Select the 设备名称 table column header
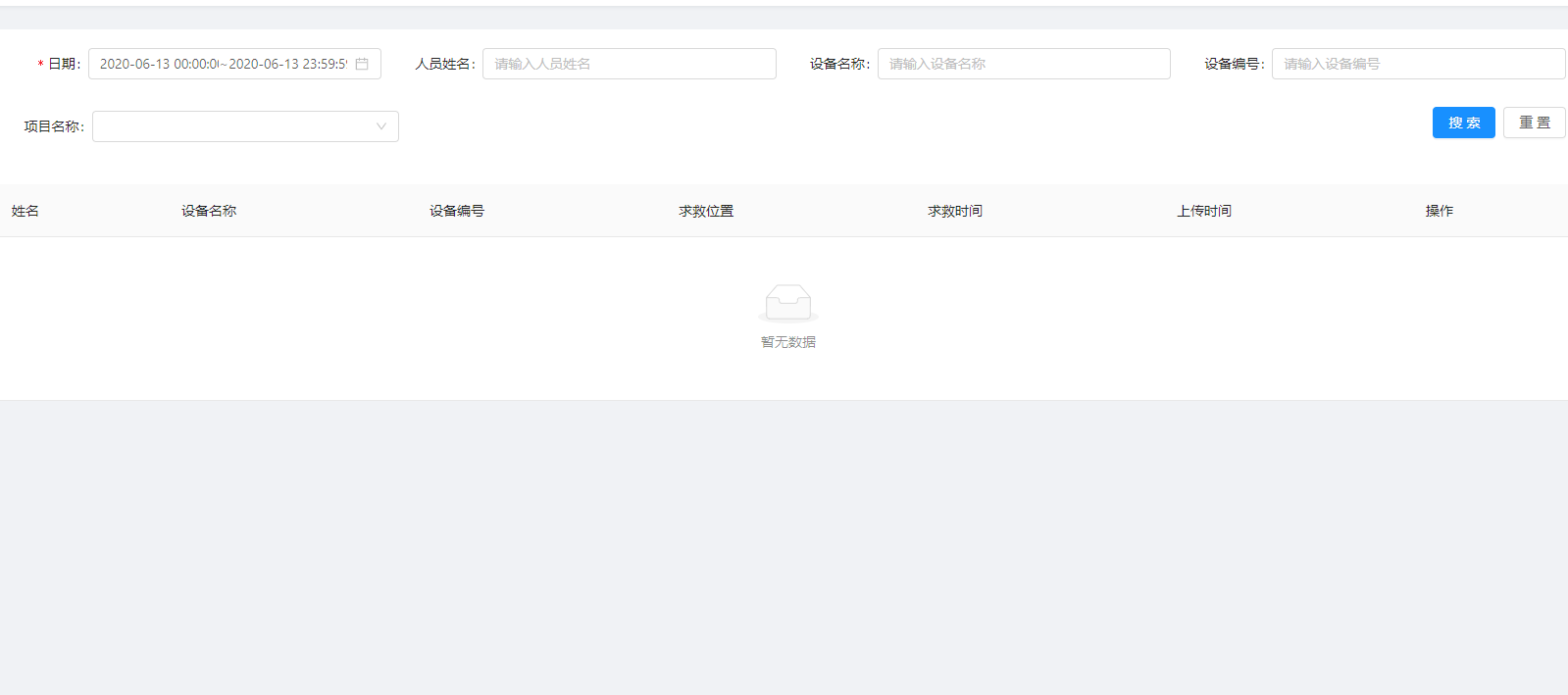 209,211
